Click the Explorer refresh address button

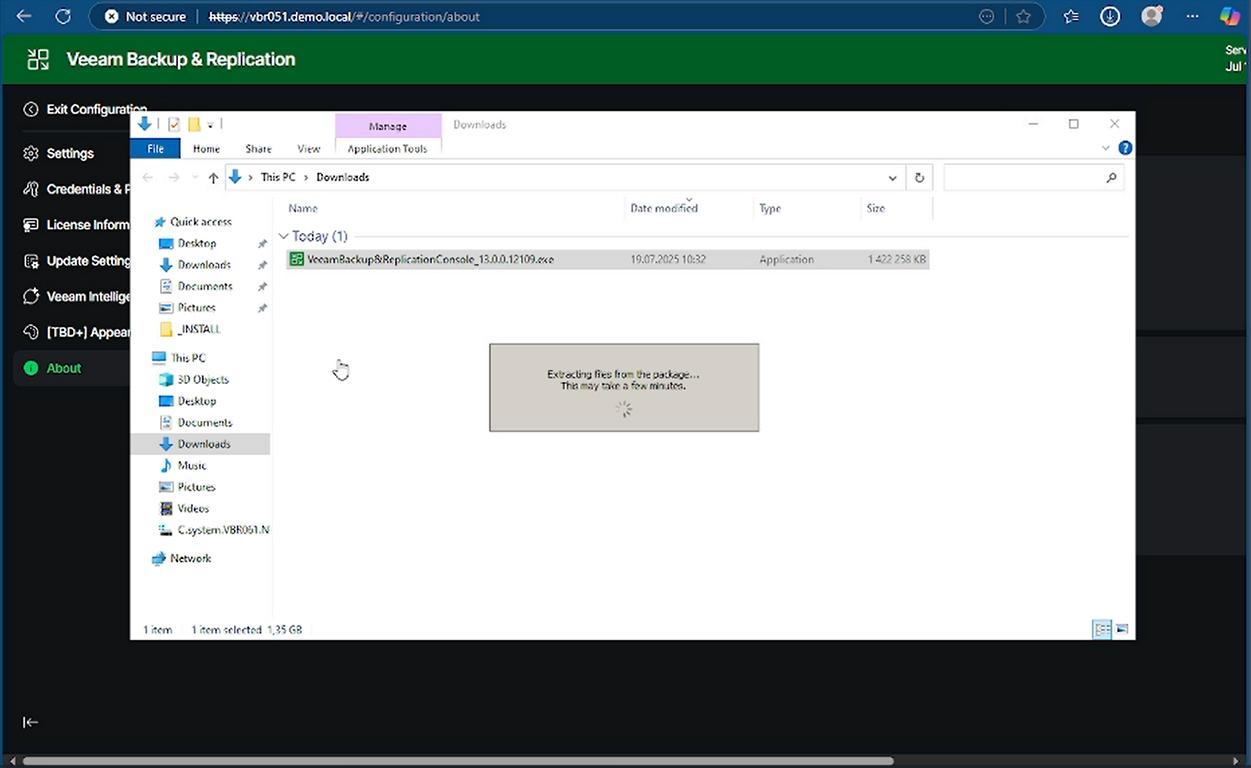point(919,177)
